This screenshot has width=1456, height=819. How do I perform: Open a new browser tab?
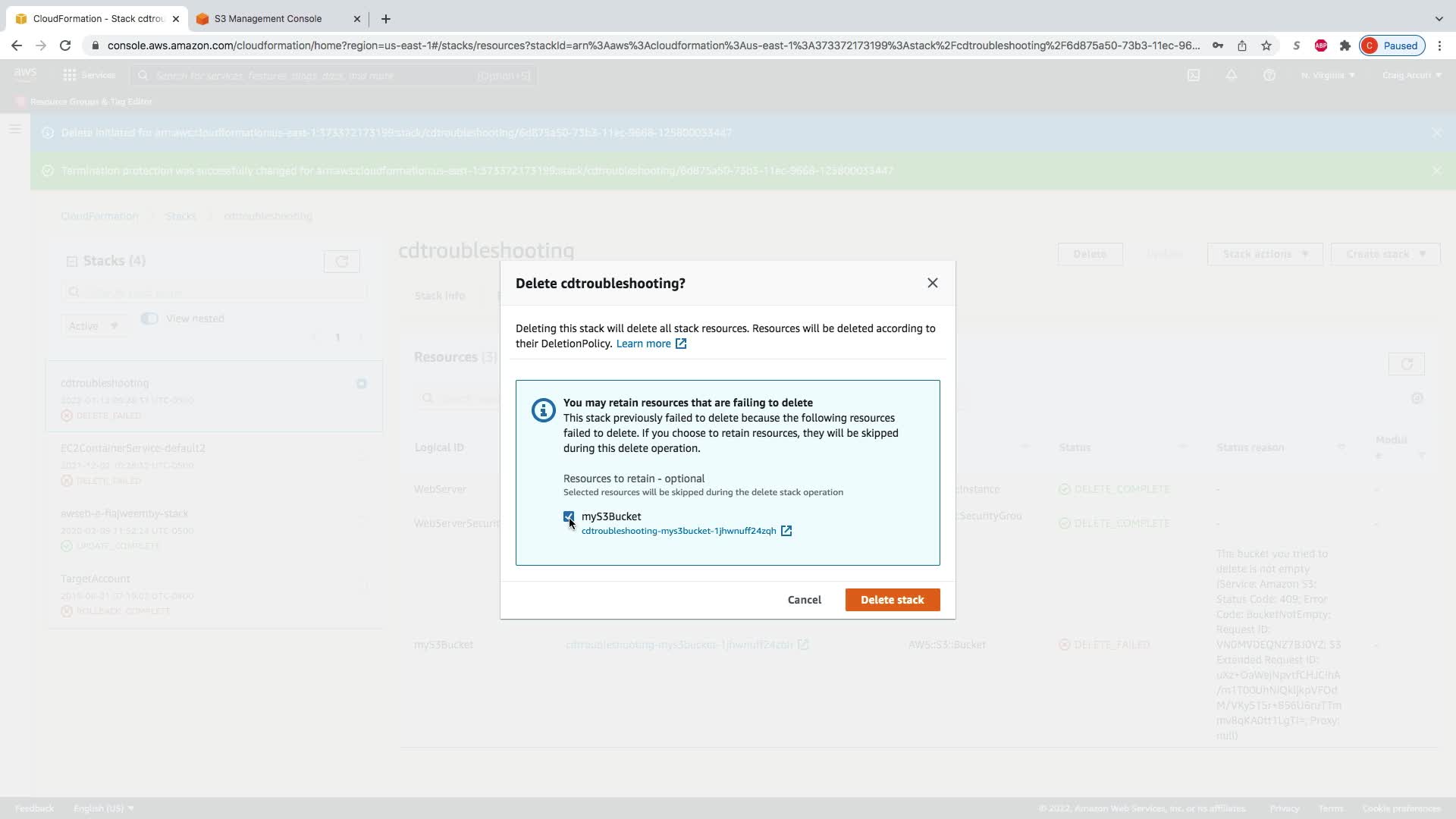386,19
